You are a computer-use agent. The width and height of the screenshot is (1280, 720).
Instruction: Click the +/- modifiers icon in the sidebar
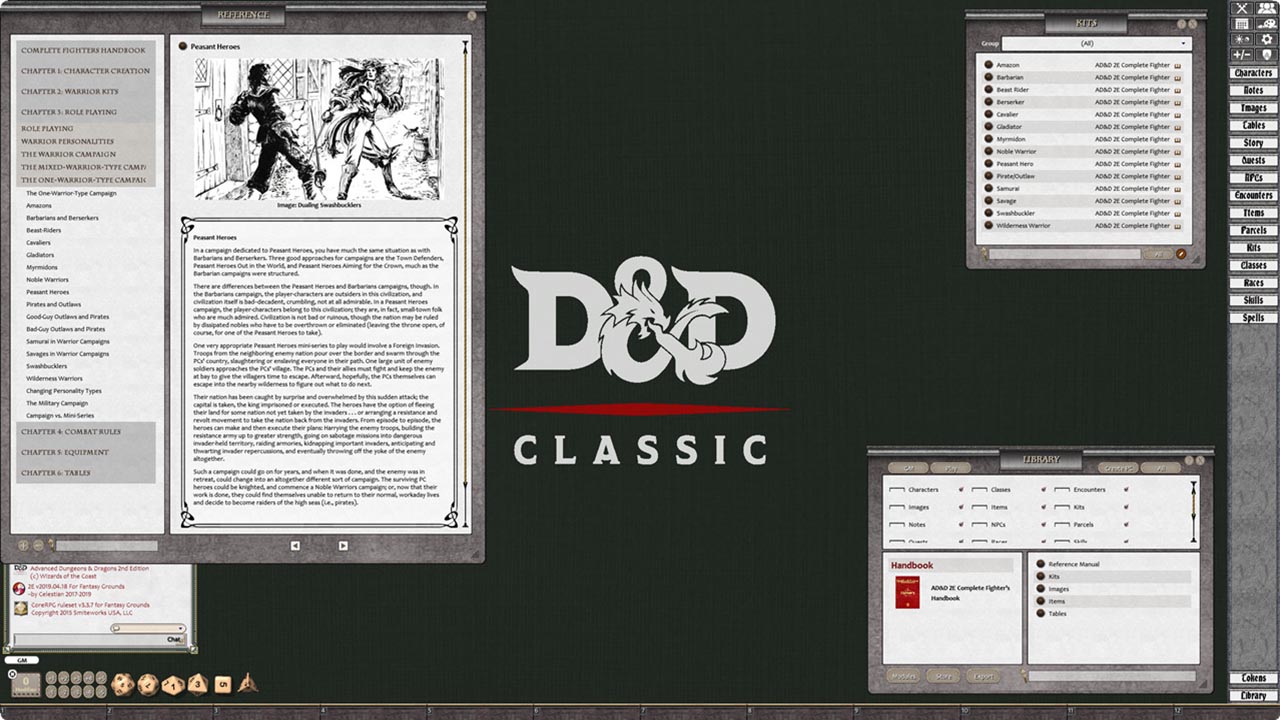pos(1242,54)
